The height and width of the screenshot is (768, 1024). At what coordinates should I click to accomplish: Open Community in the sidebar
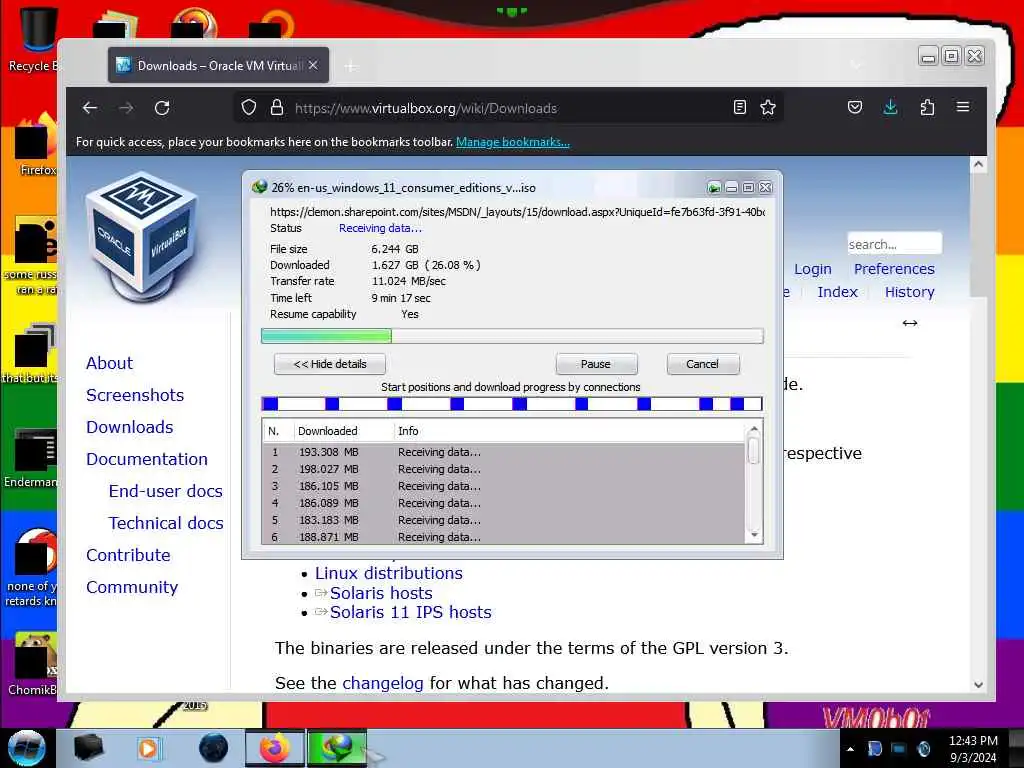click(x=131, y=587)
